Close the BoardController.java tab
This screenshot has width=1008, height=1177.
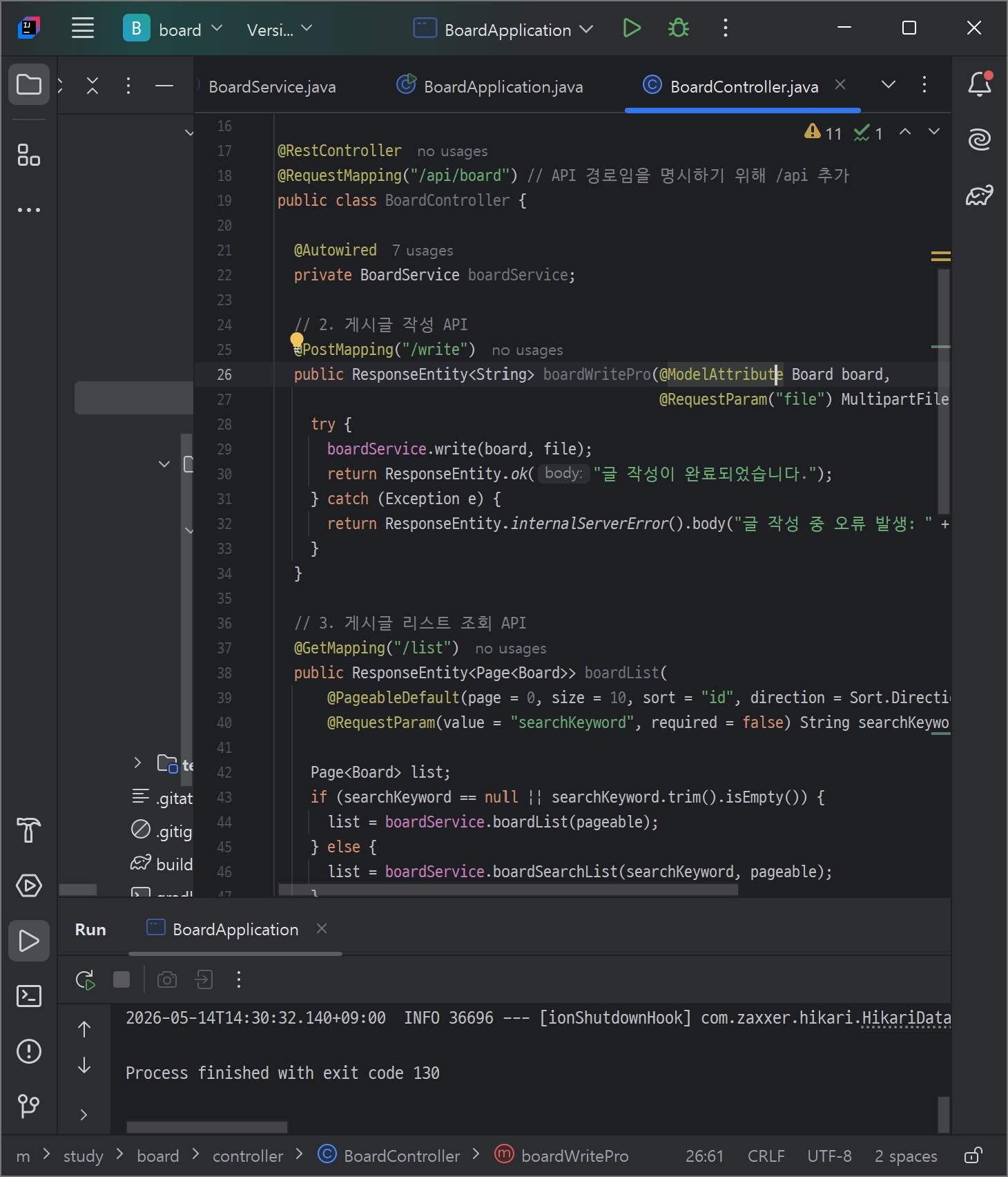[840, 84]
